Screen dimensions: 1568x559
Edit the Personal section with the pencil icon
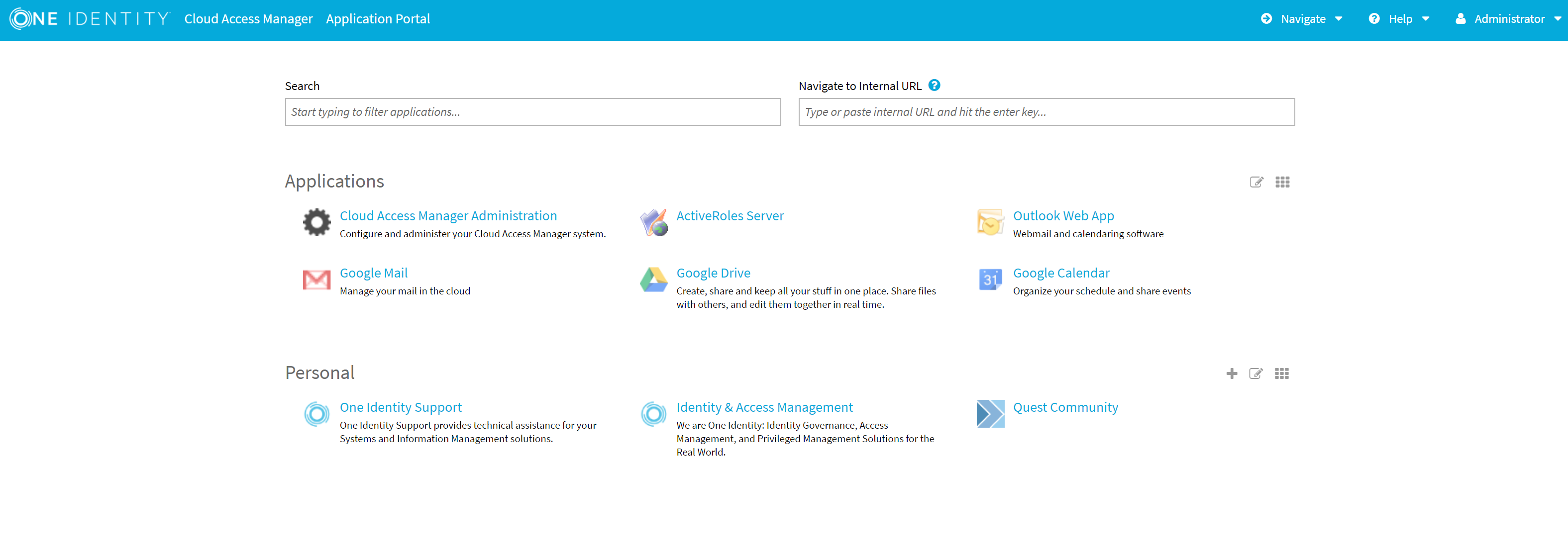1255,373
